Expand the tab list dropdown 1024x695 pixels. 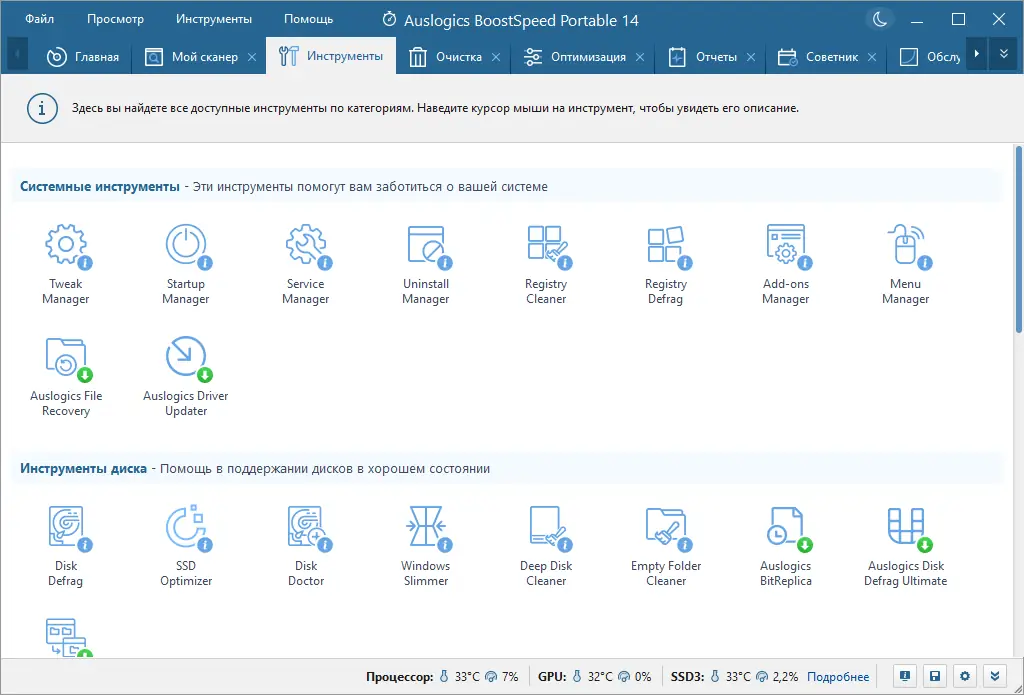1003,54
